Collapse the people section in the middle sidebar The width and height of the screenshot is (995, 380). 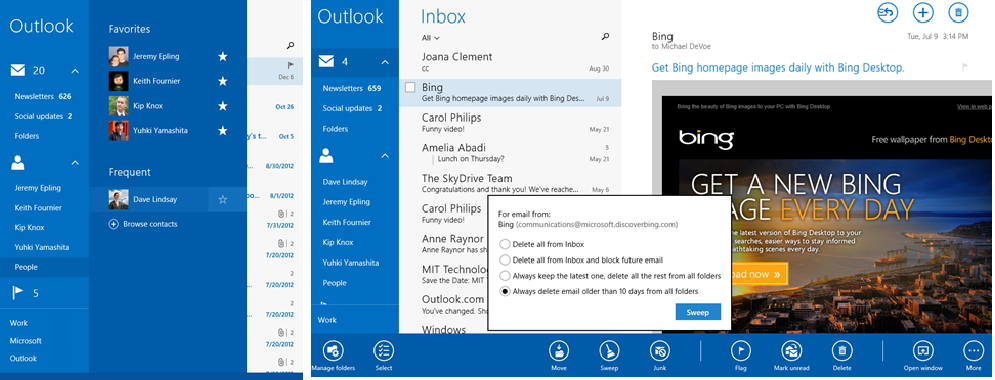pos(385,155)
